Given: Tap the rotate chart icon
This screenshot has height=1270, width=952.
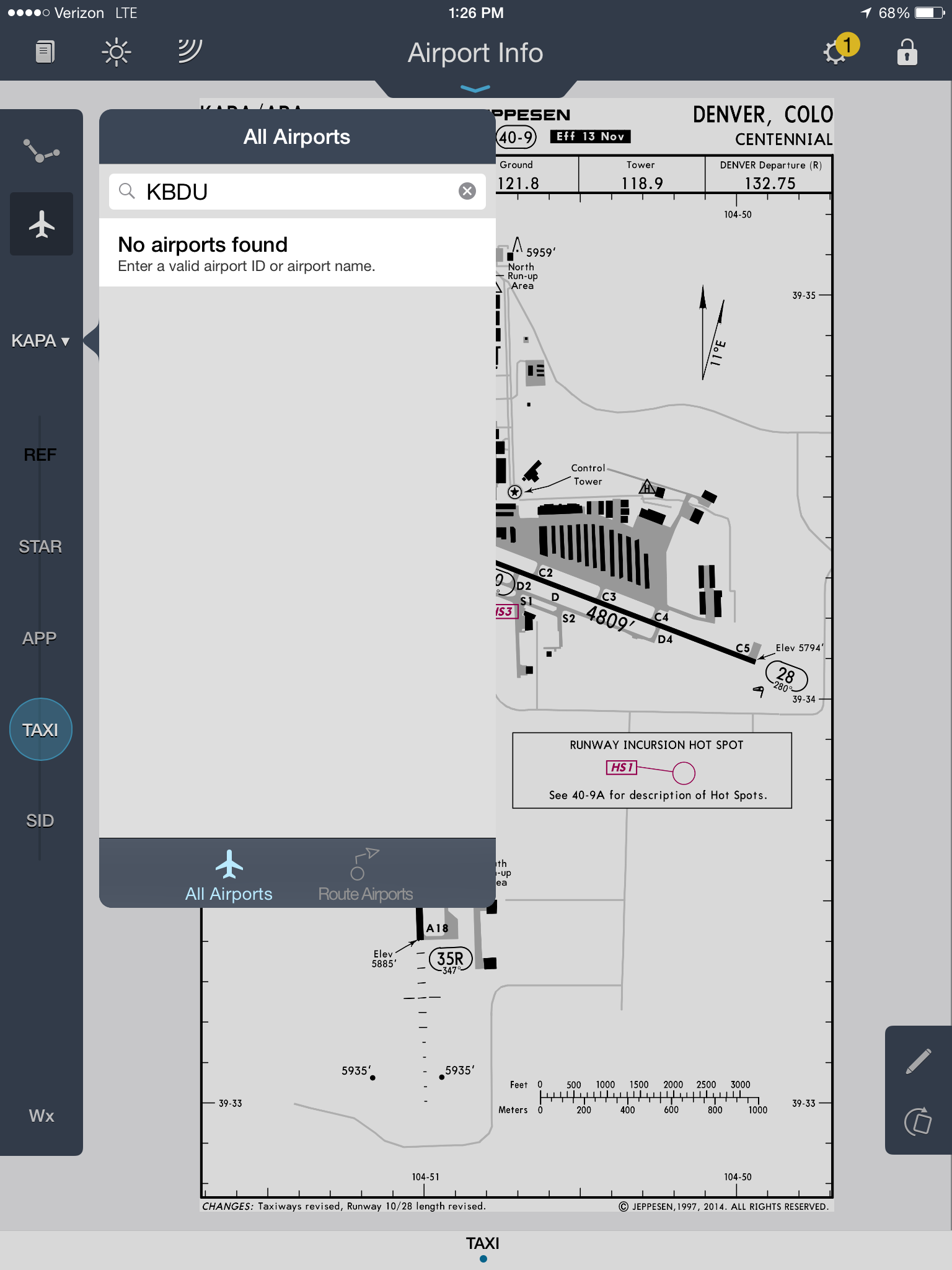Looking at the screenshot, I should pos(918,1121).
